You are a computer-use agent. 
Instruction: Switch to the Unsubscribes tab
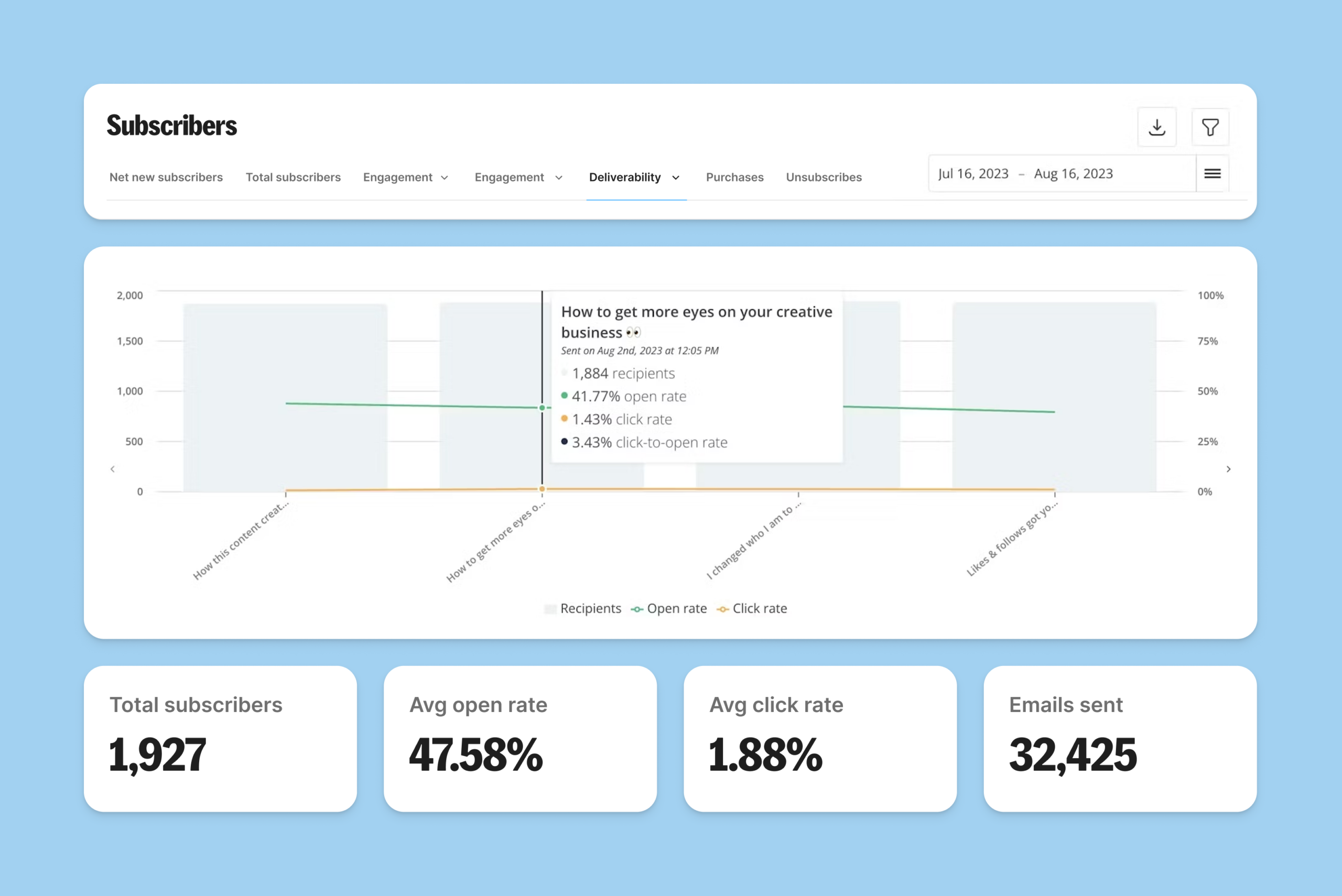[823, 177]
